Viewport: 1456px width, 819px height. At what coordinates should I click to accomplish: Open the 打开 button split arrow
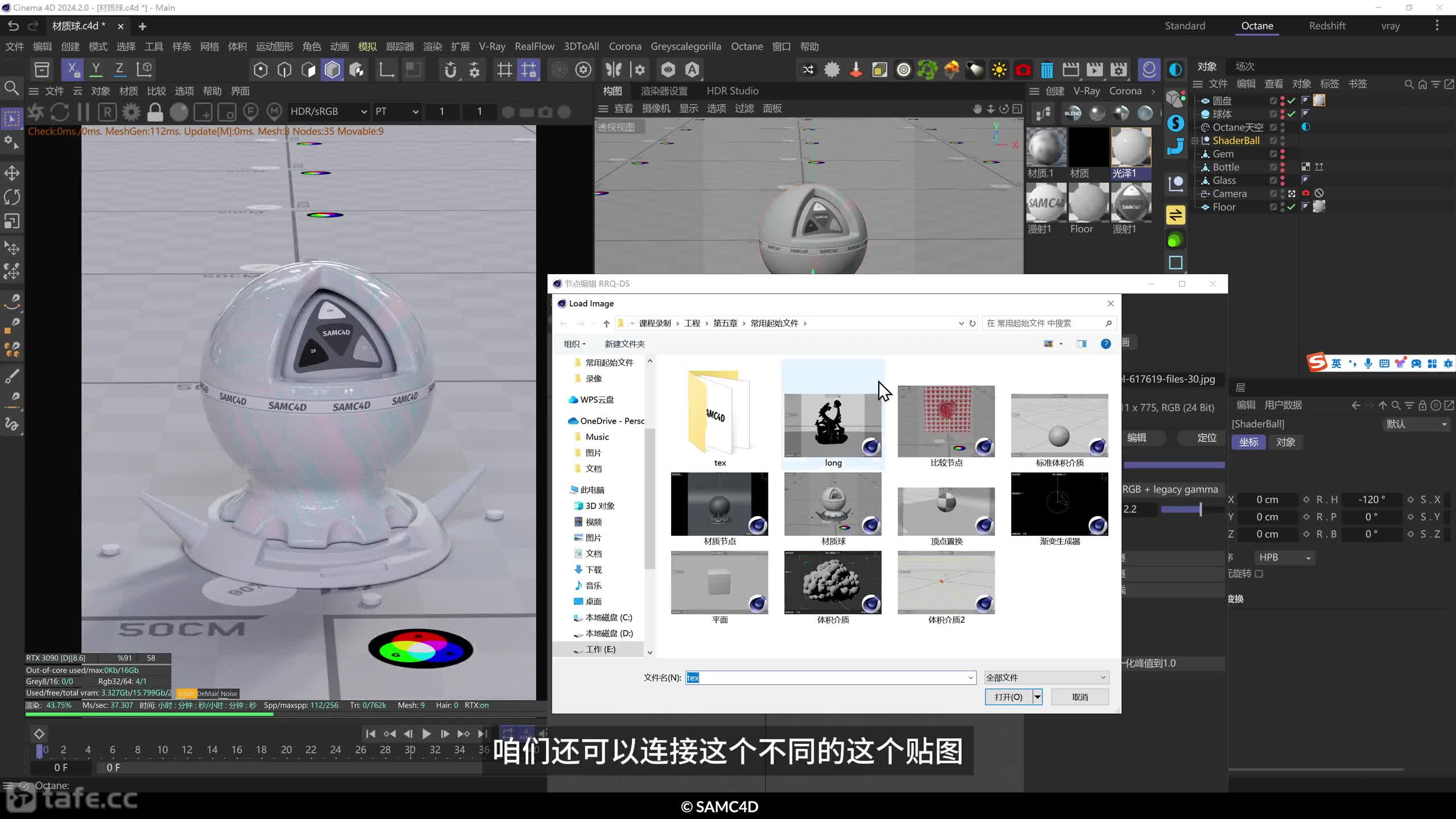coord(1037,697)
